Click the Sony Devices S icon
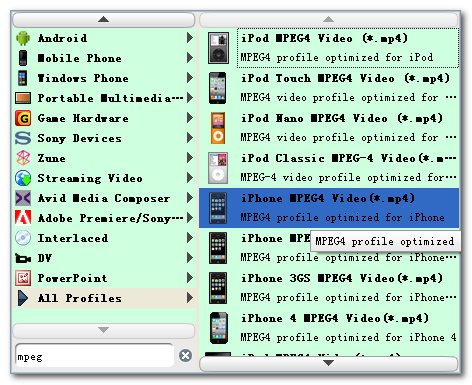This screenshot has width=472, height=385. (23, 138)
